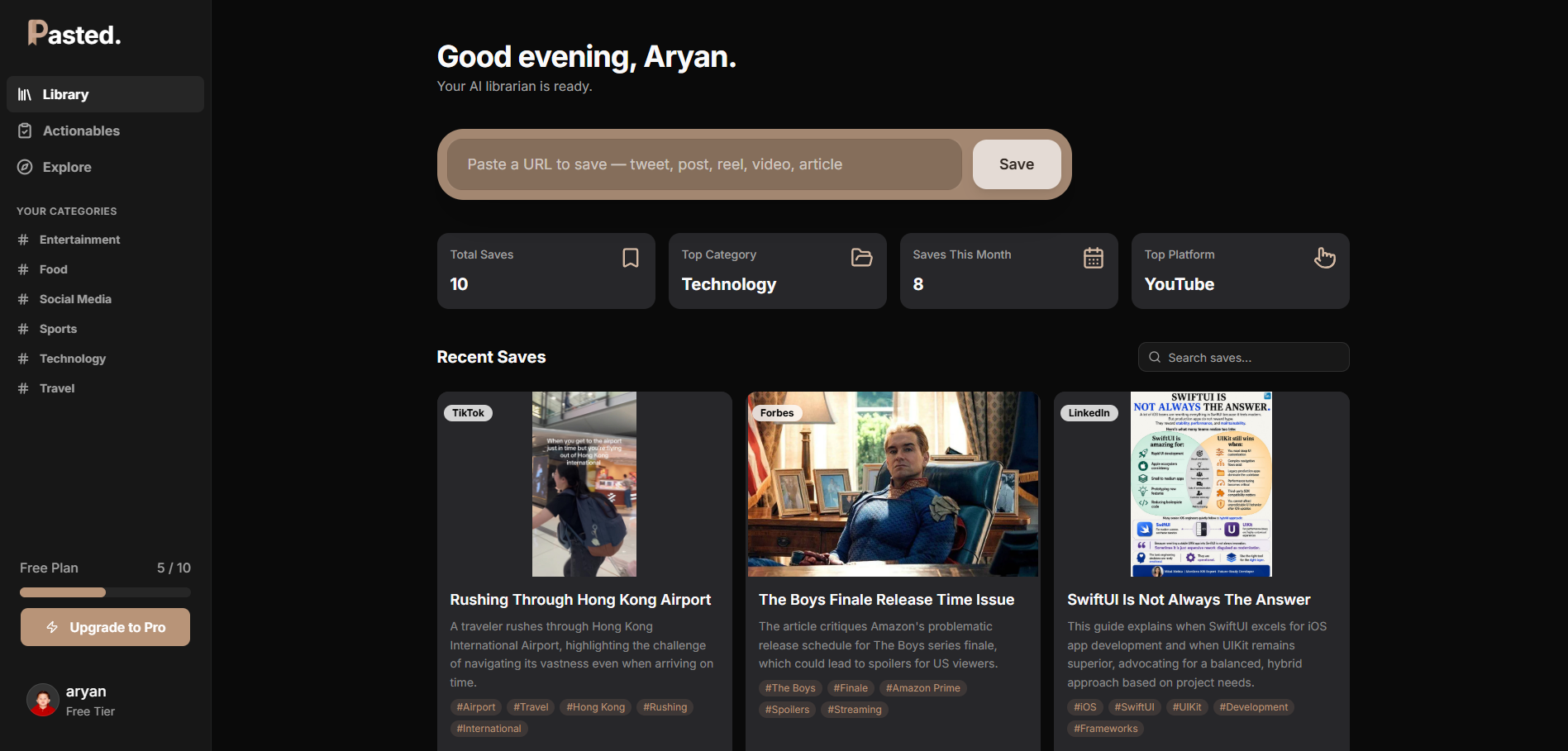
Task: Click the Free Plan usage progress bar
Action: click(105, 592)
